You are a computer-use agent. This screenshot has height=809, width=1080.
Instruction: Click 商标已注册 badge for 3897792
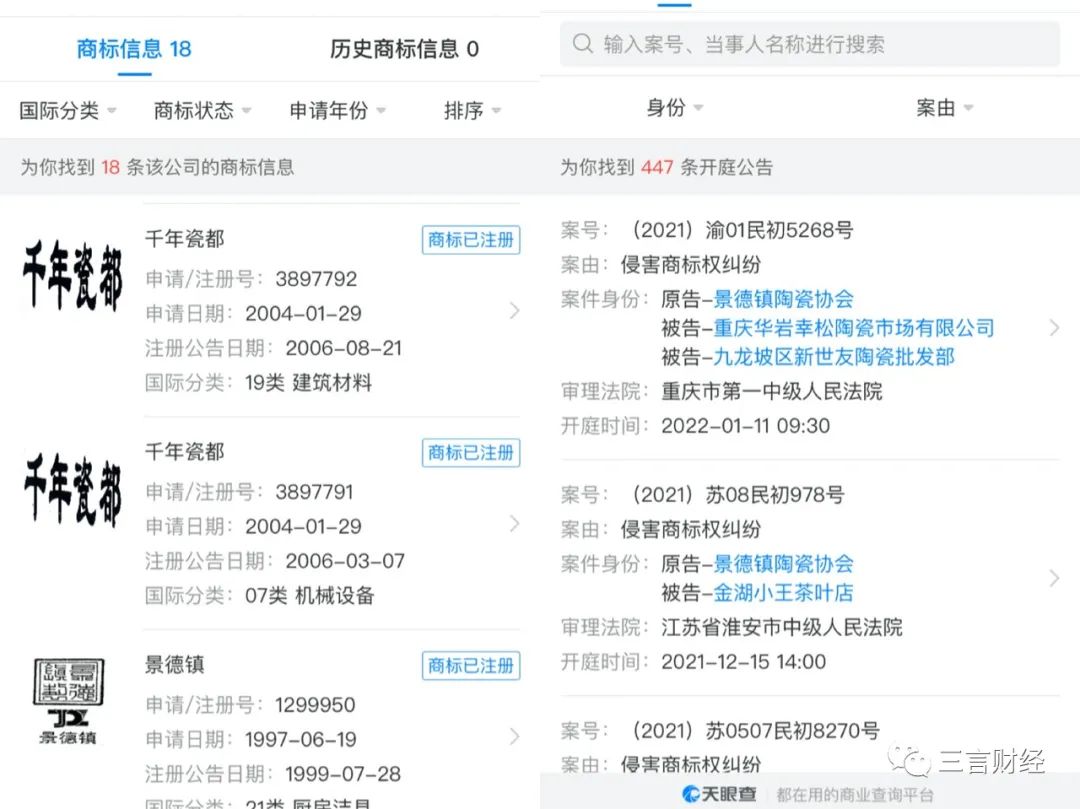tap(471, 240)
